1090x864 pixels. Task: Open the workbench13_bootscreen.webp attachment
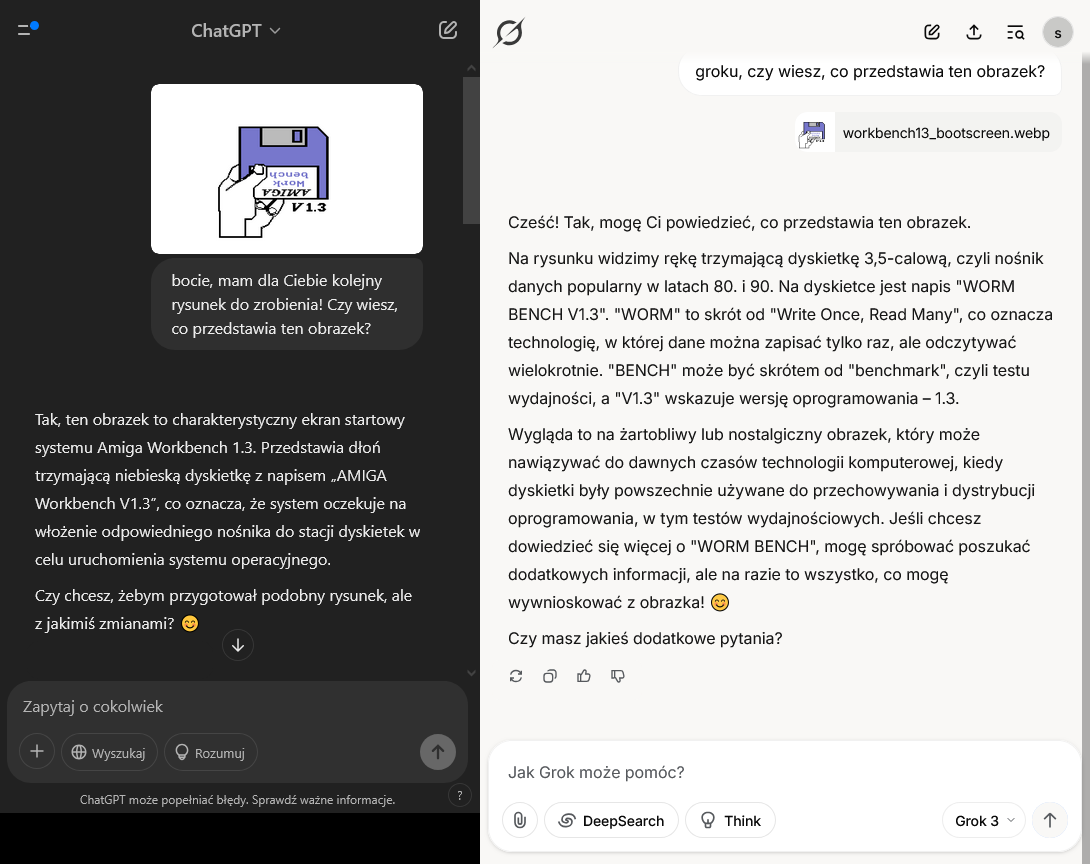(928, 133)
